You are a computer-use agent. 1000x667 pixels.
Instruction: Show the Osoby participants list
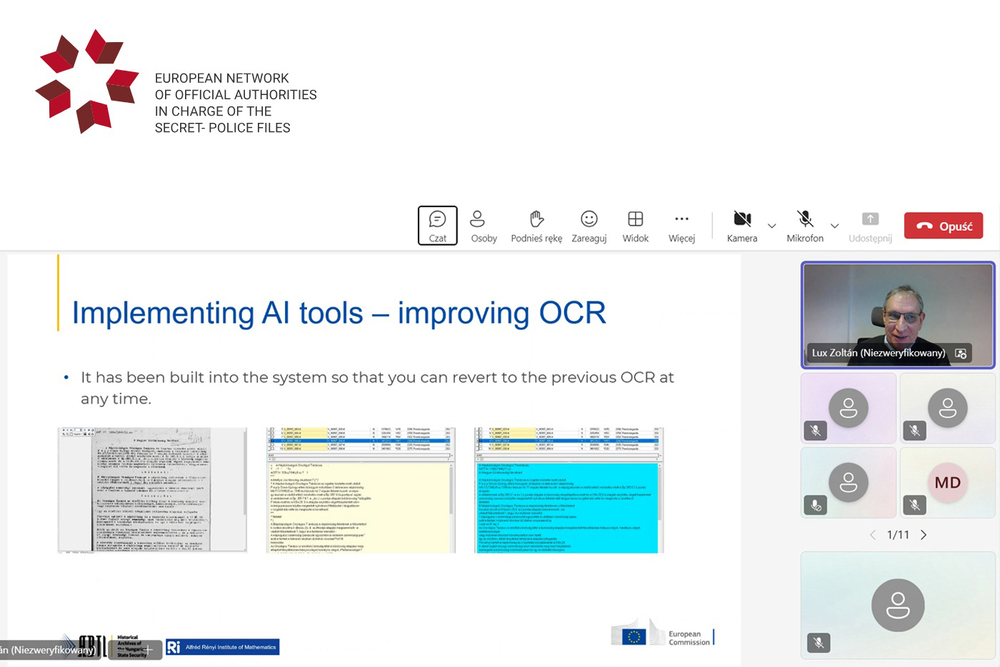click(x=484, y=226)
